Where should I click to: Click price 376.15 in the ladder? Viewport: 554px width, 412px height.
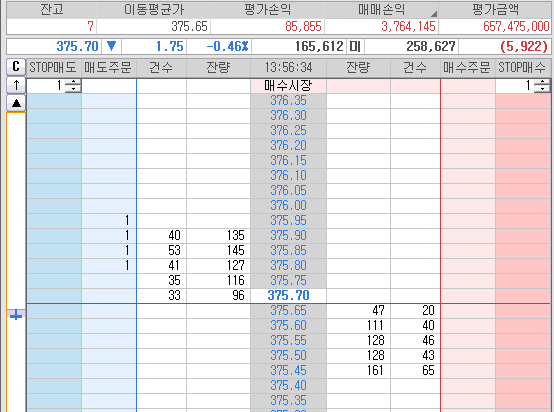click(288, 161)
